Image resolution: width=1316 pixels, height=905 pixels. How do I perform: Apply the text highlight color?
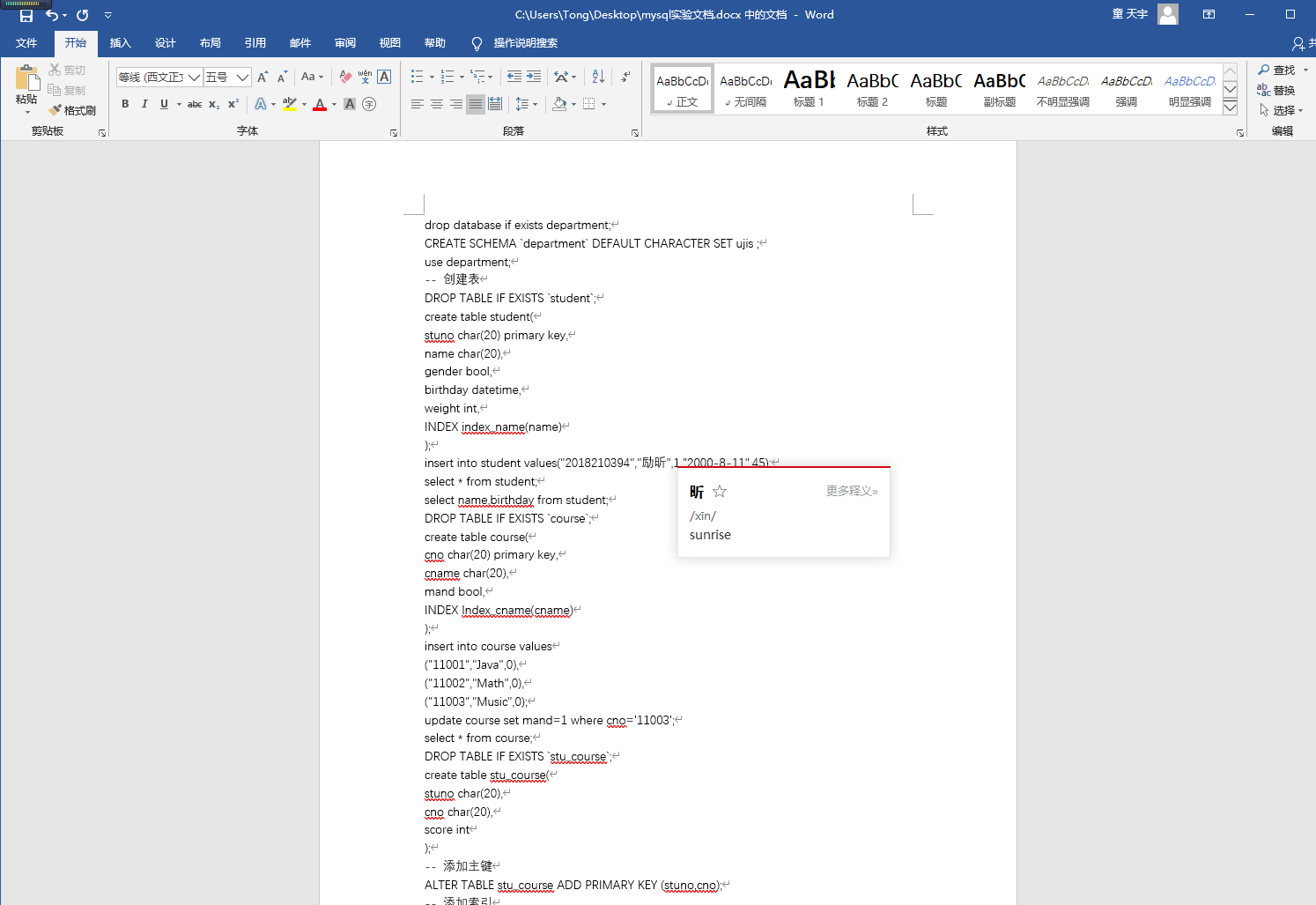click(290, 104)
